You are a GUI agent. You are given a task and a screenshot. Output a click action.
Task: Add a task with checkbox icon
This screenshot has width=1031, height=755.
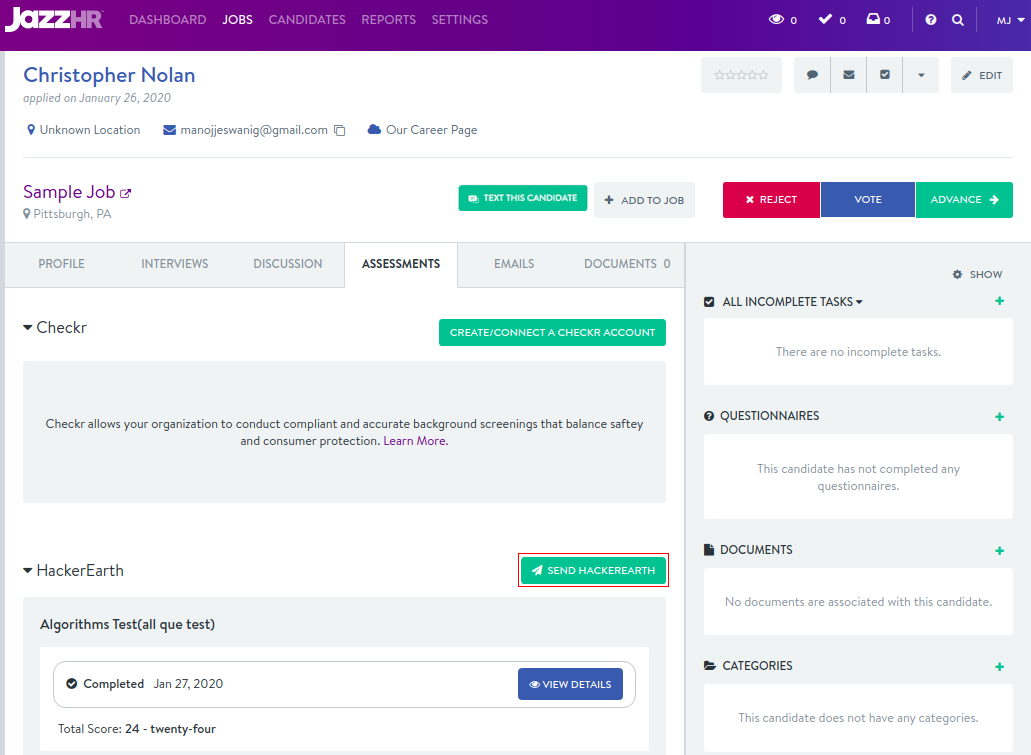tap(885, 75)
